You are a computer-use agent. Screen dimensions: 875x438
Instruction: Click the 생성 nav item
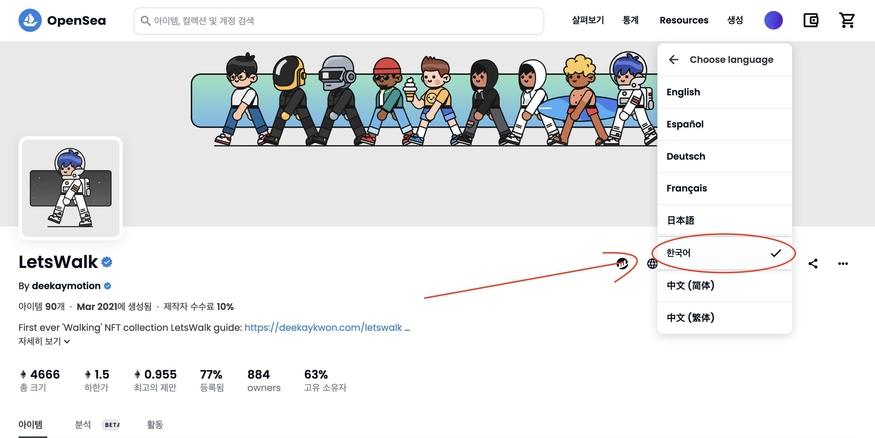(x=735, y=20)
